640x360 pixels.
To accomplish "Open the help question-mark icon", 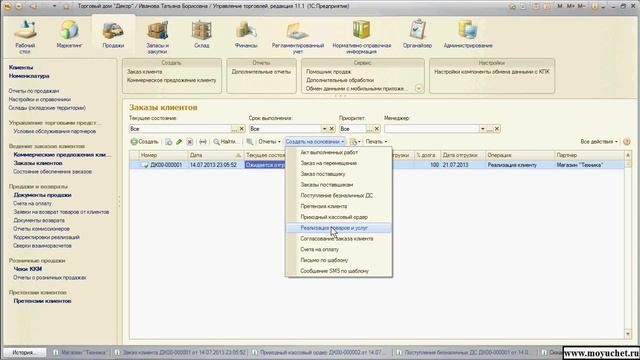I will coord(627,142).
